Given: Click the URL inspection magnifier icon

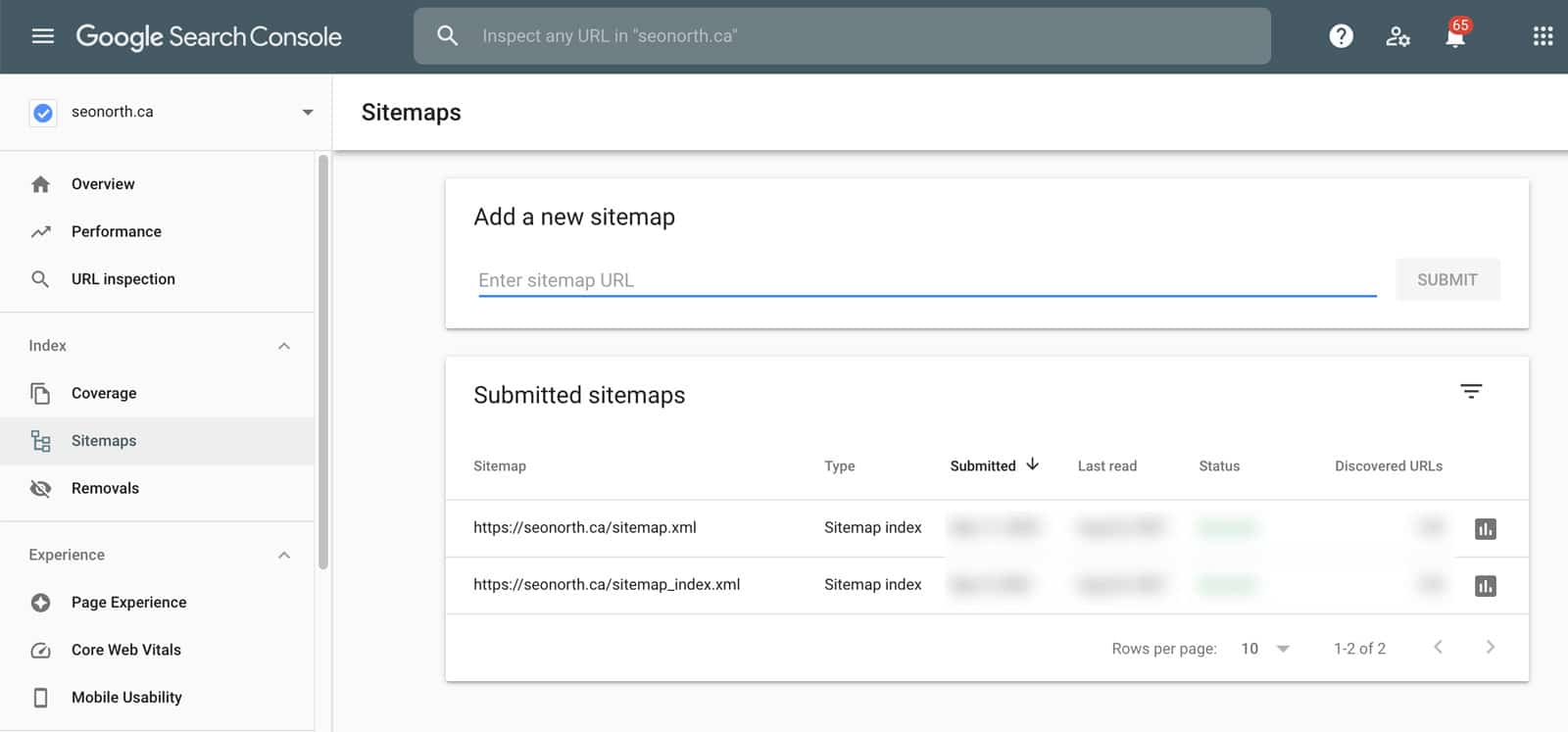Looking at the screenshot, I should tap(40, 279).
